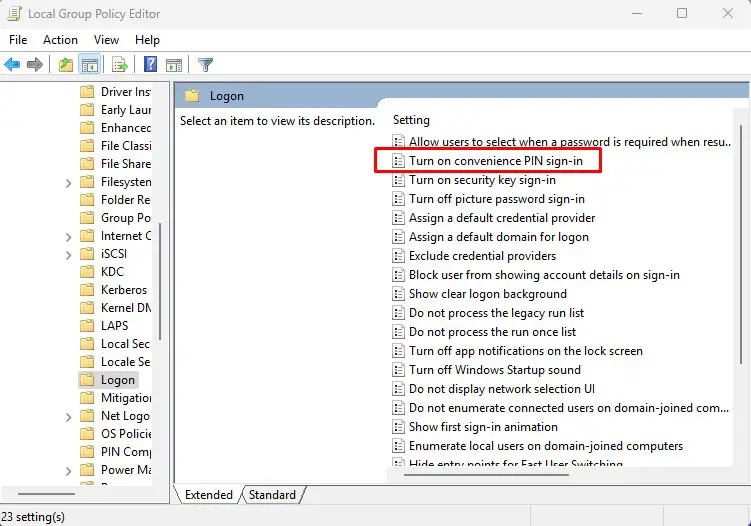The height and width of the screenshot is (526, 751).
Task: Click the Forward arrow toolbar icon
Action: pyautogui.click(x=34, y=64)
